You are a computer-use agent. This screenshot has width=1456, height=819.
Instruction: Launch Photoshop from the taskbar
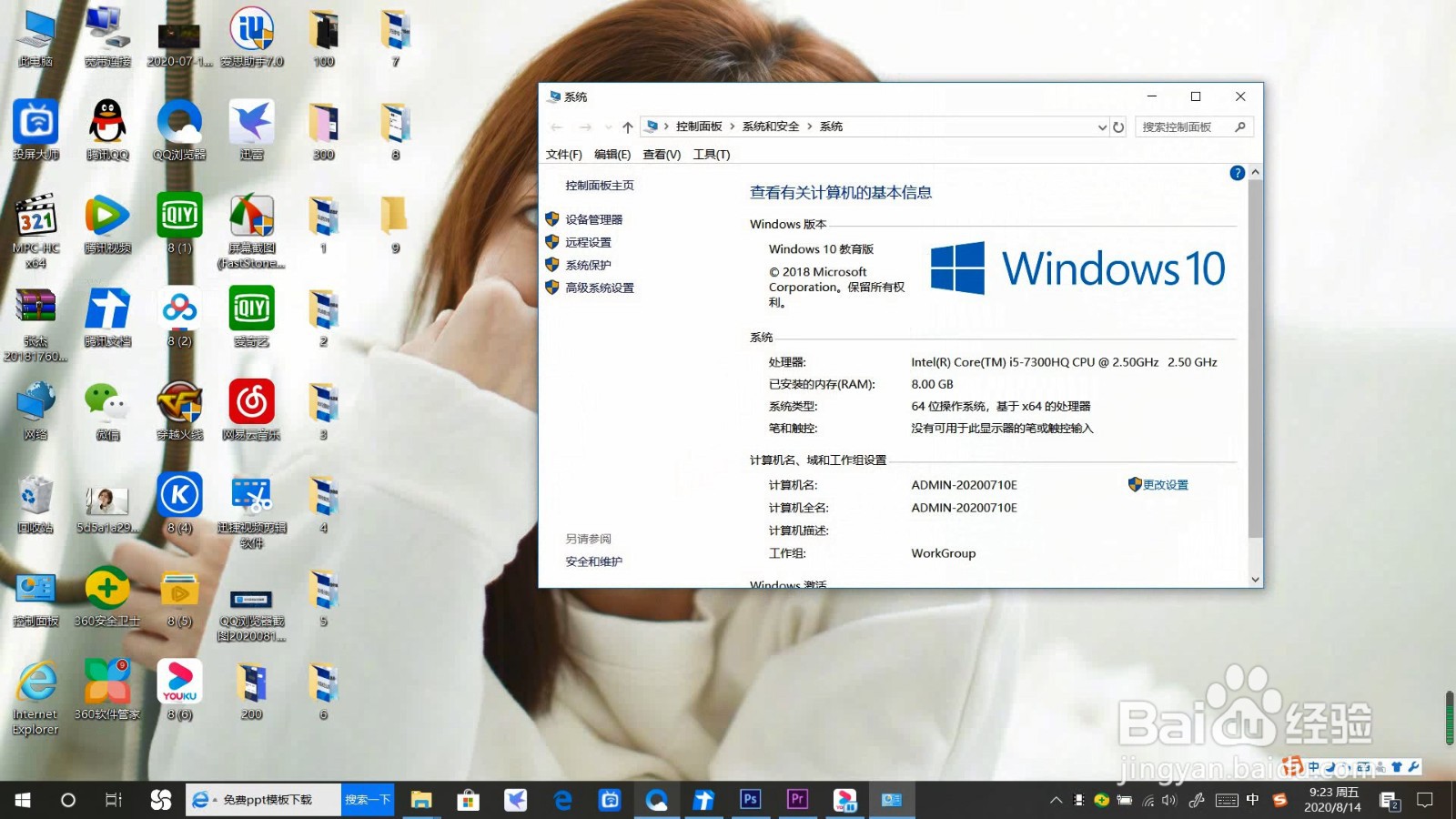[x=750, y=800]
